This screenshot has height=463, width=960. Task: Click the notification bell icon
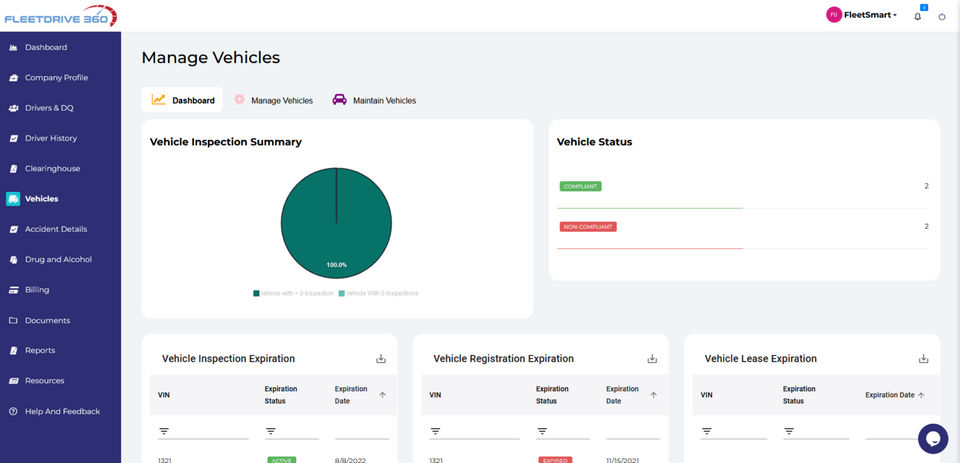[917, 17]
